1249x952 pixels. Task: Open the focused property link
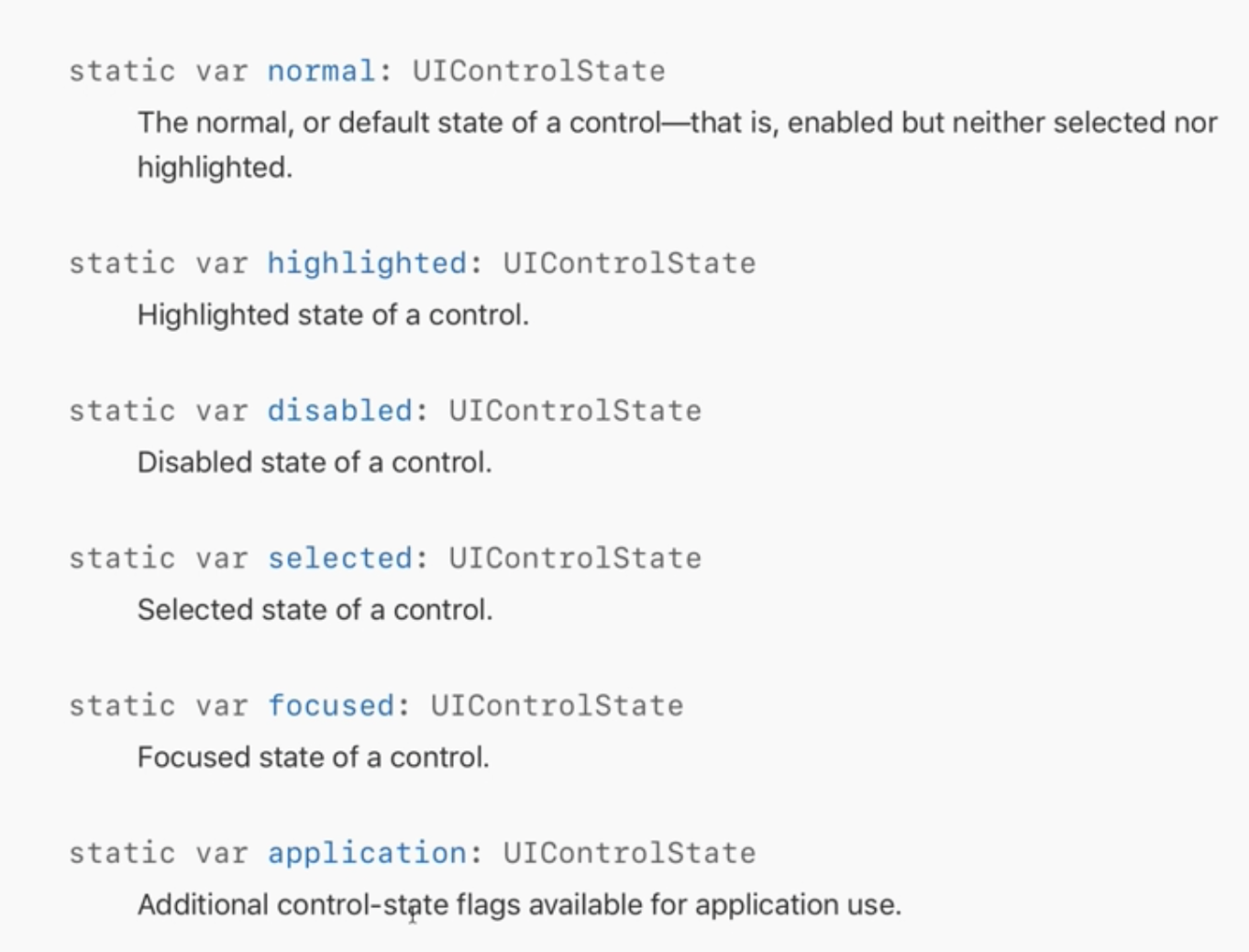click(331, 705)
